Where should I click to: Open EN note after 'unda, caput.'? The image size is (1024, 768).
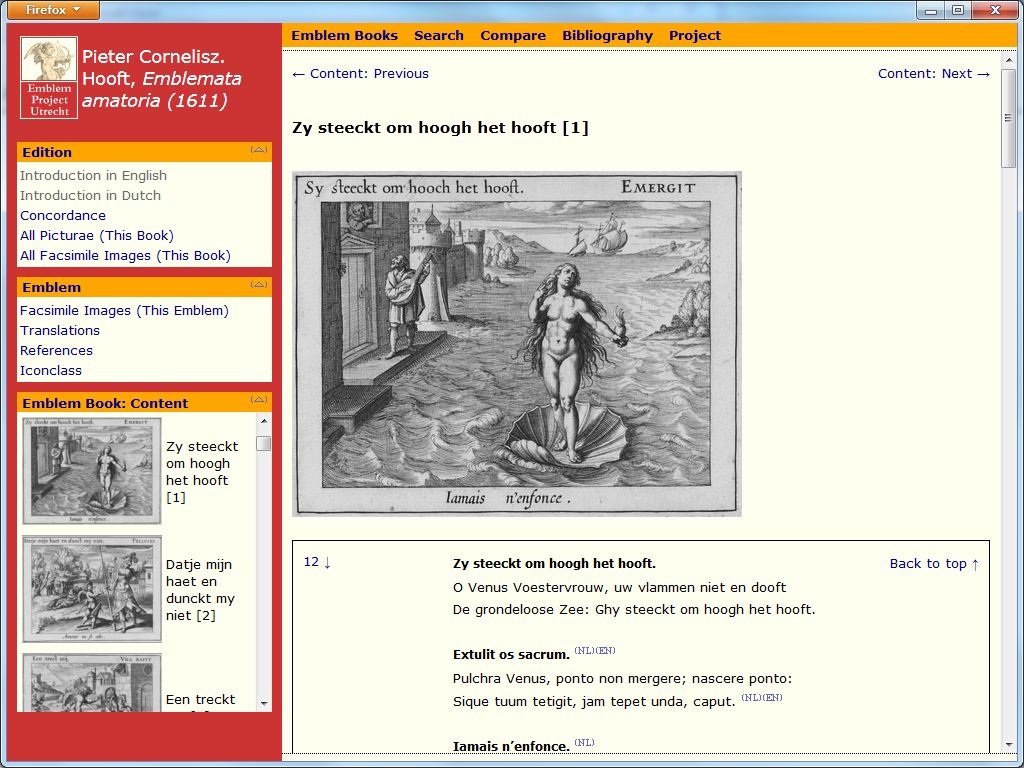coord(772,697)
